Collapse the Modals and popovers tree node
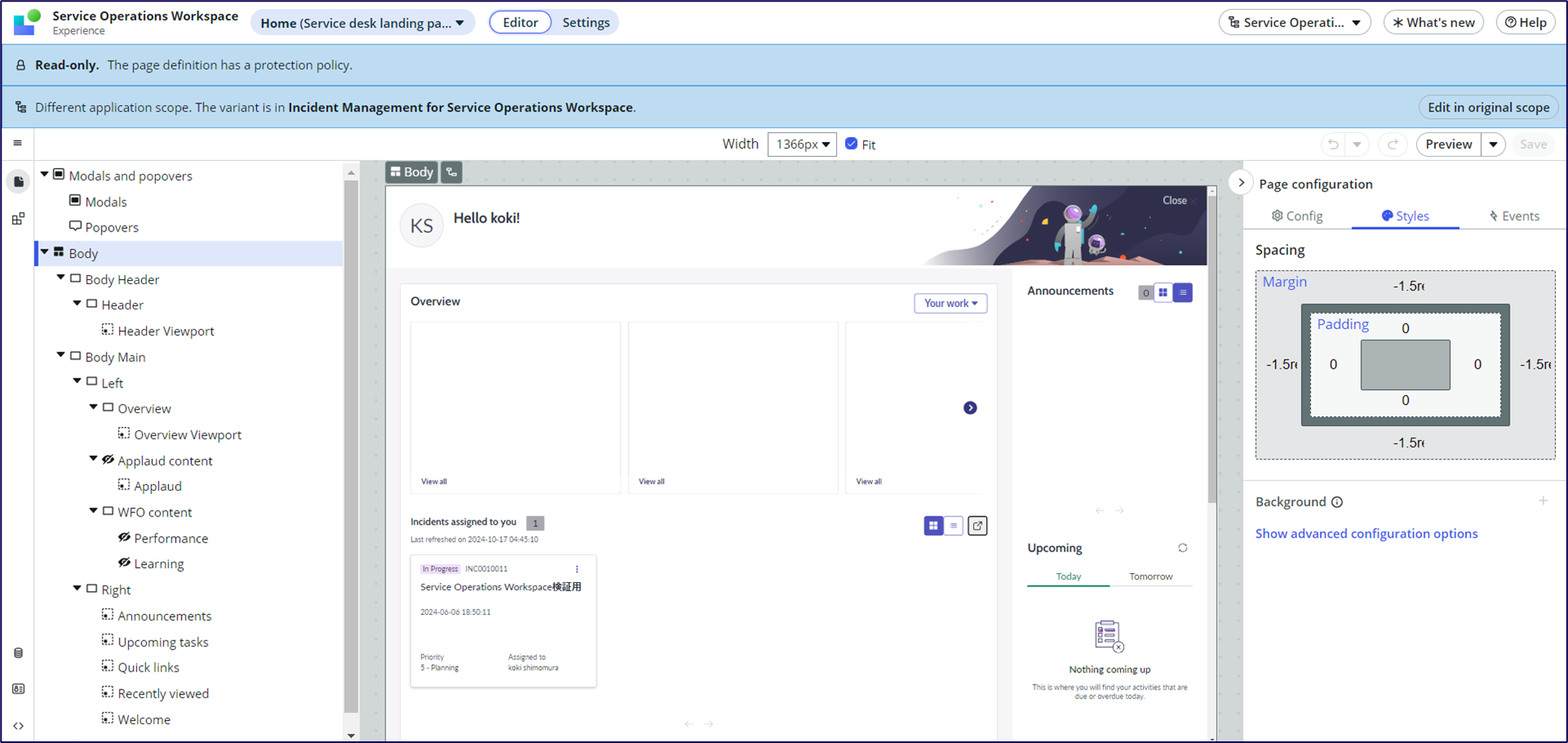This screenshot has width=1568, height=743. (44, 175)
